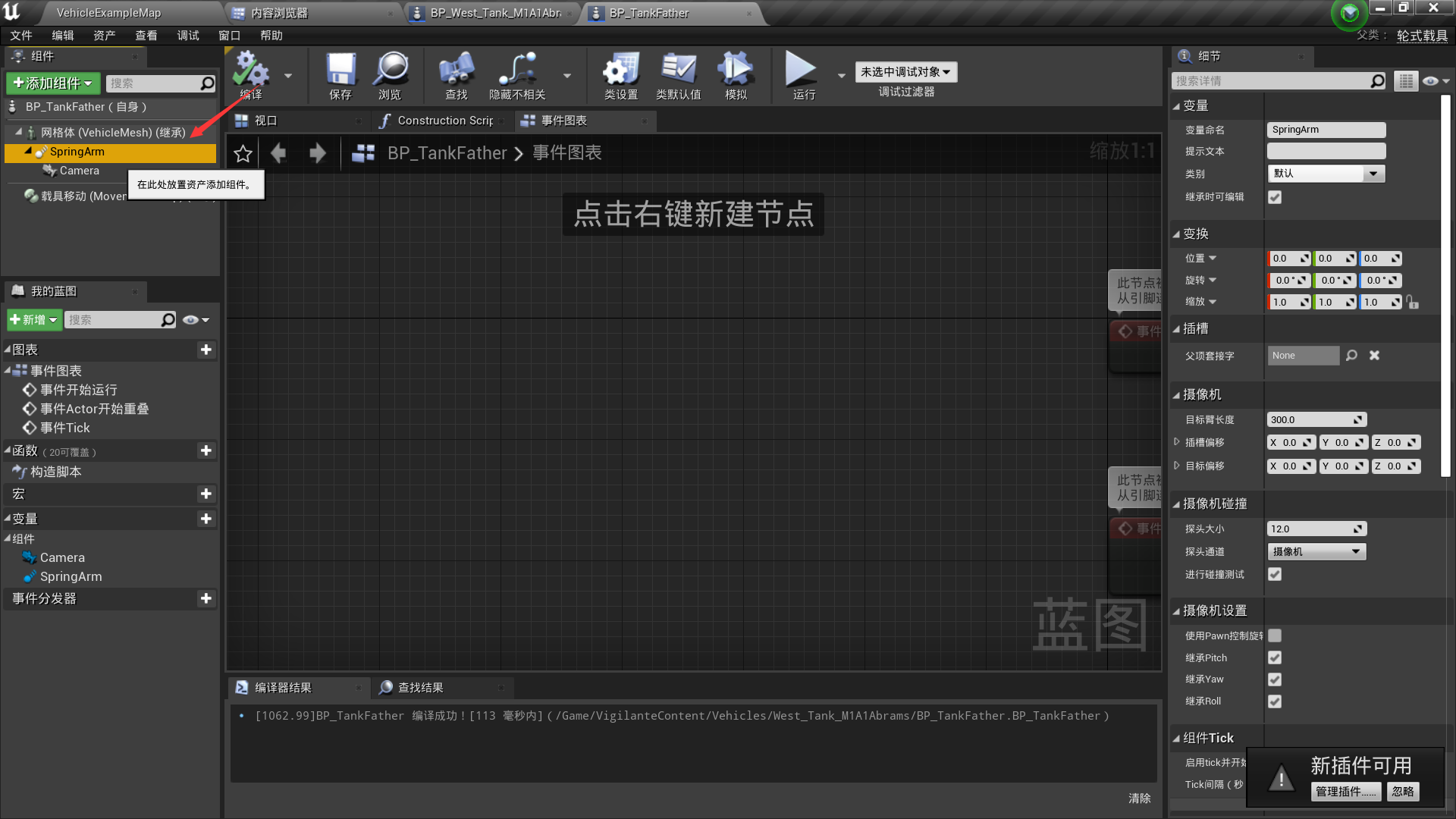
Task: Uncheck the 继承Yaw checkbox
Action: tap(1275, 679)
